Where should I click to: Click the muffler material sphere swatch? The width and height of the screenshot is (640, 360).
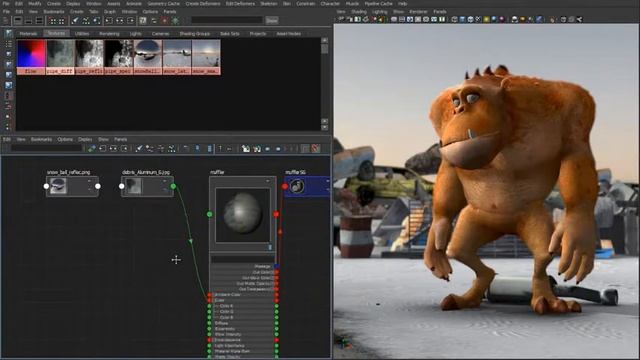pos(242,214)
